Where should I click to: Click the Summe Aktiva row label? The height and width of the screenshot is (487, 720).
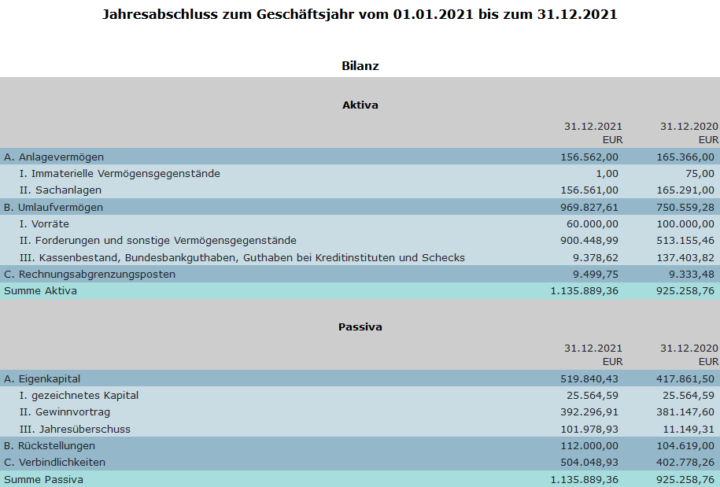coord(40,291)
